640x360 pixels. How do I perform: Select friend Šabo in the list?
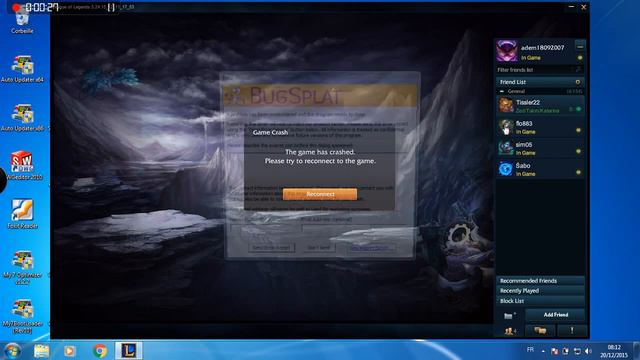540,169
